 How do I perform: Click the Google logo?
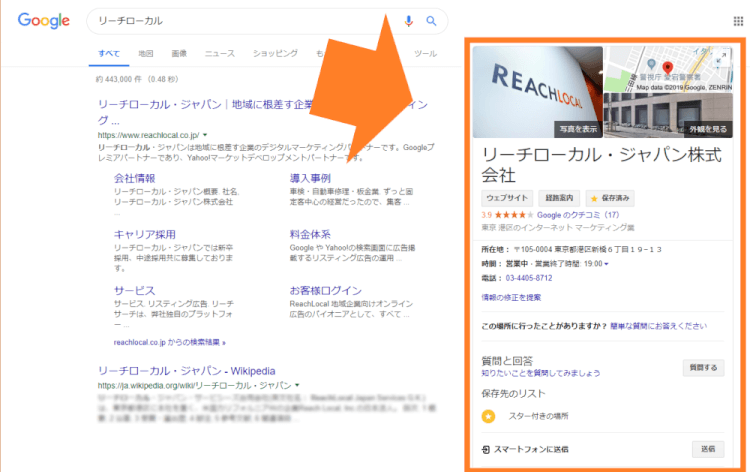(44, 21)
